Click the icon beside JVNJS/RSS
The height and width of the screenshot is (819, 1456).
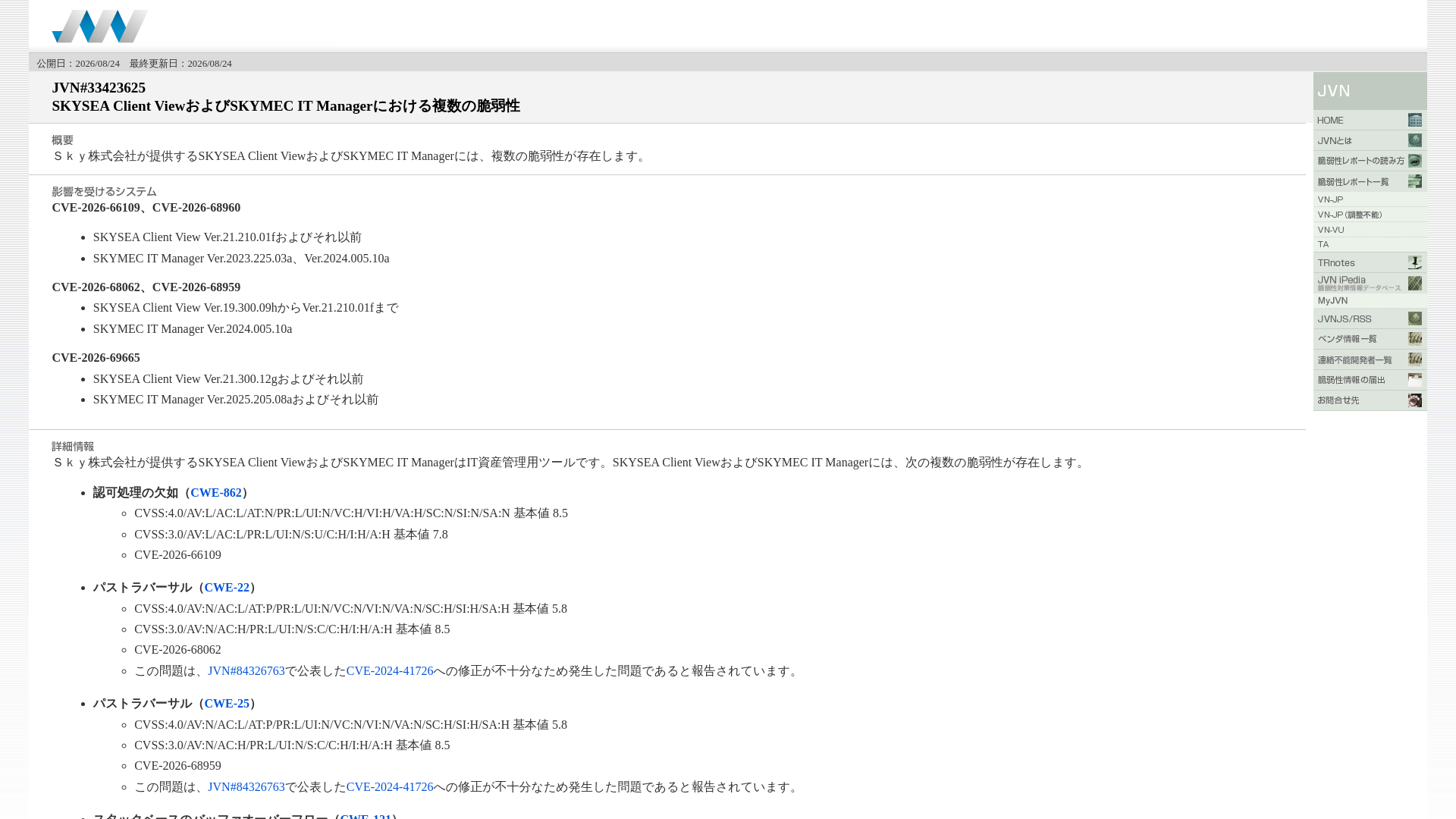[x=1415, y=318]
